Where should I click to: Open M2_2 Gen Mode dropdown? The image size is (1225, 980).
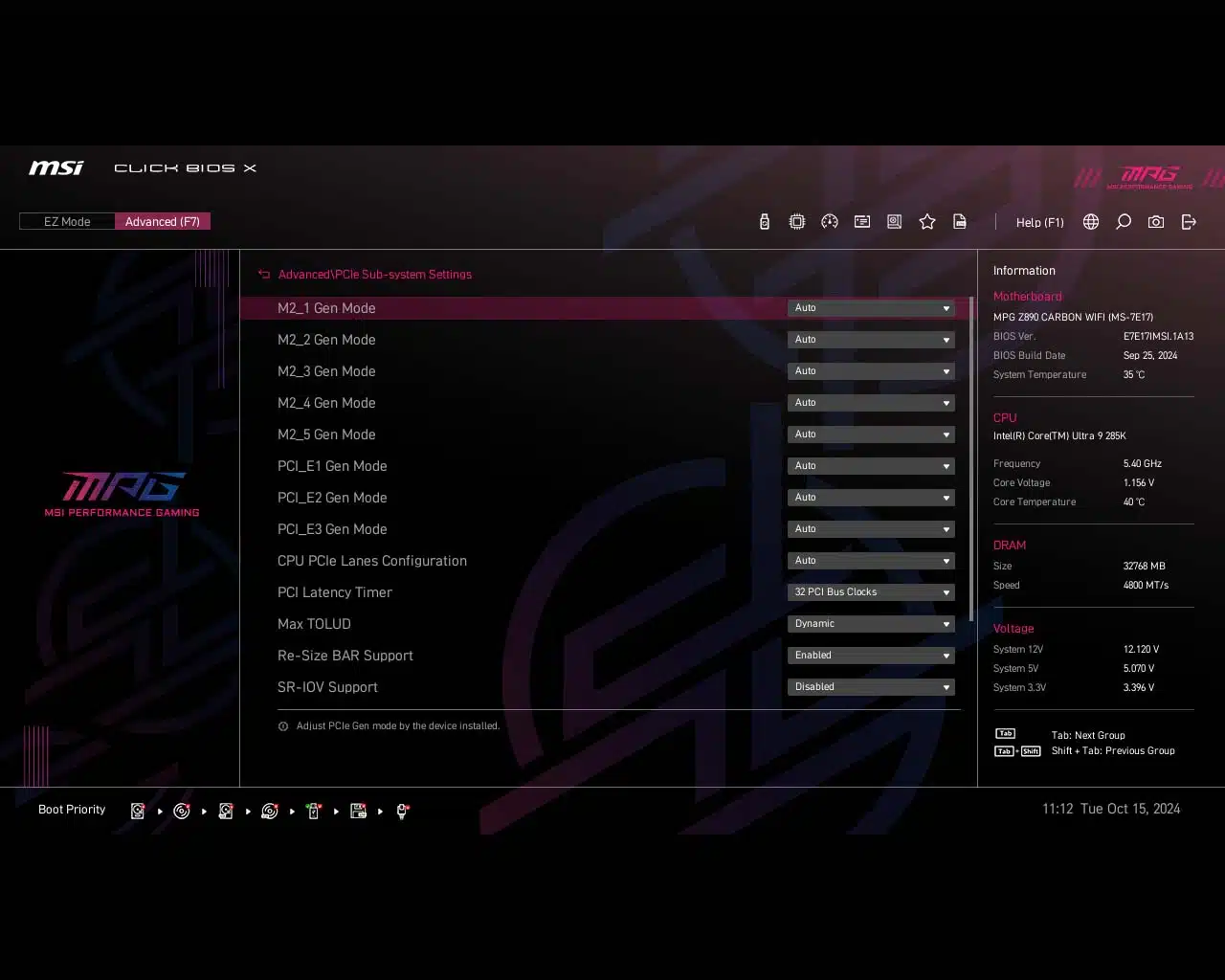[x=871, y=340]
